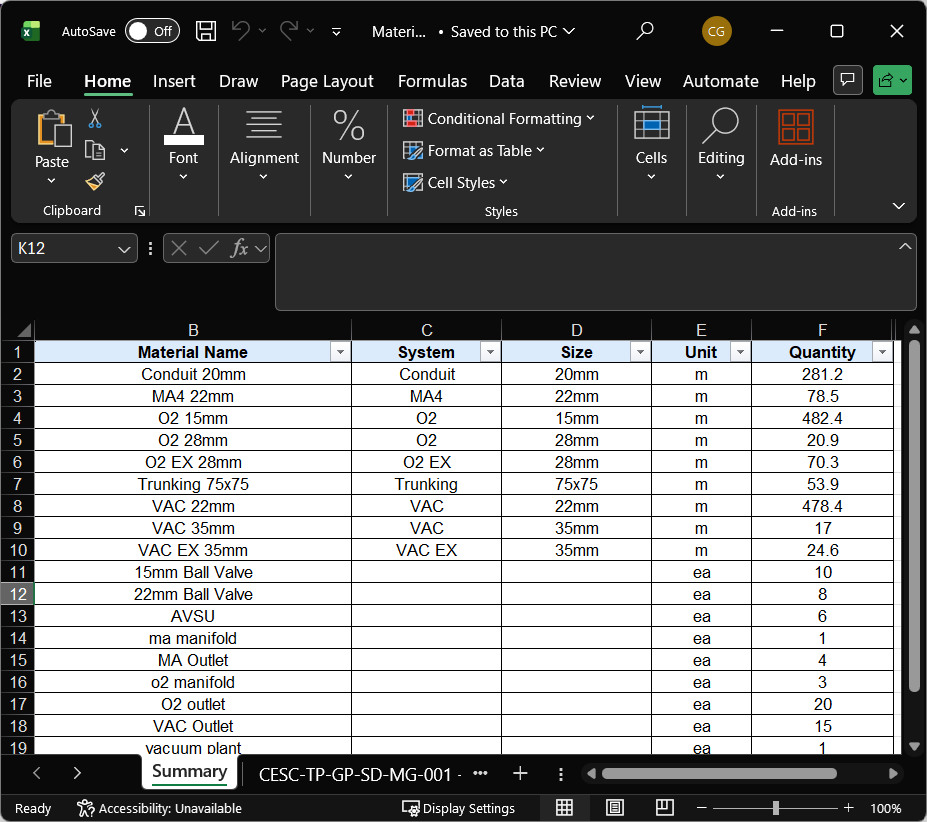927x822 pixels.
Task: Collapse the formula bar chevron
Action: 905,247
